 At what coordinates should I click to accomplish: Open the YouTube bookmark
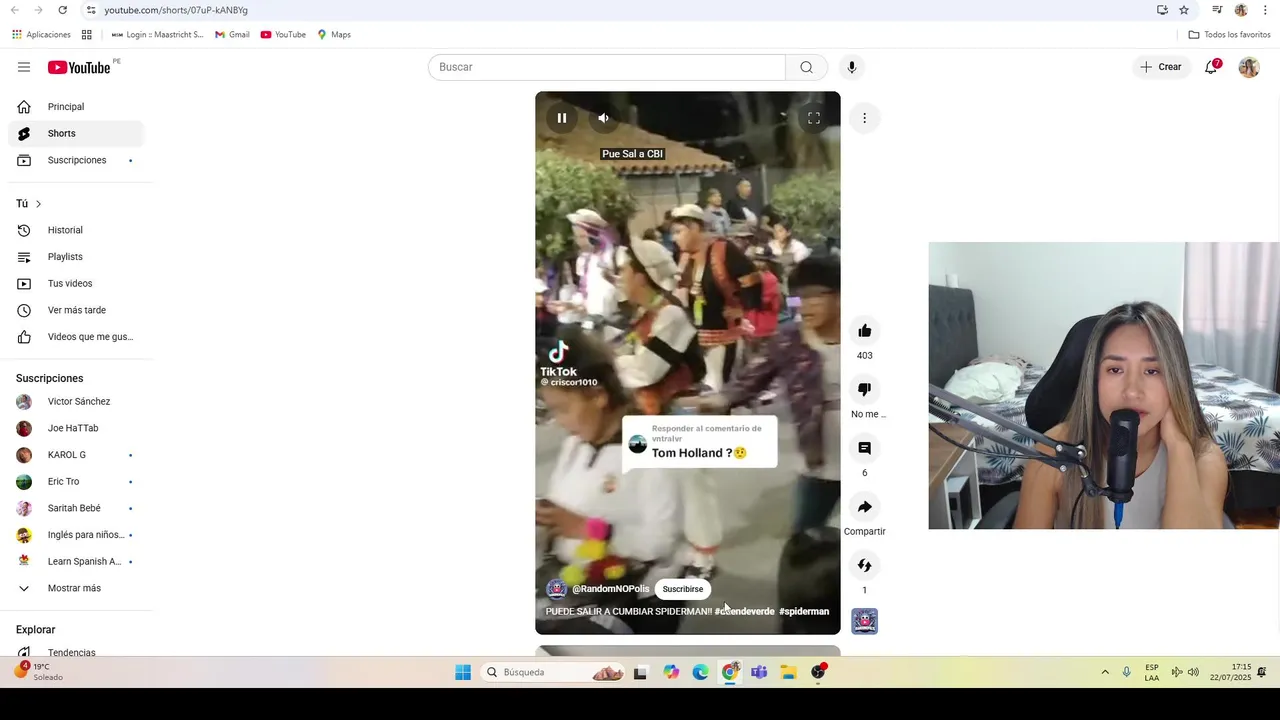tap(283, 34)
